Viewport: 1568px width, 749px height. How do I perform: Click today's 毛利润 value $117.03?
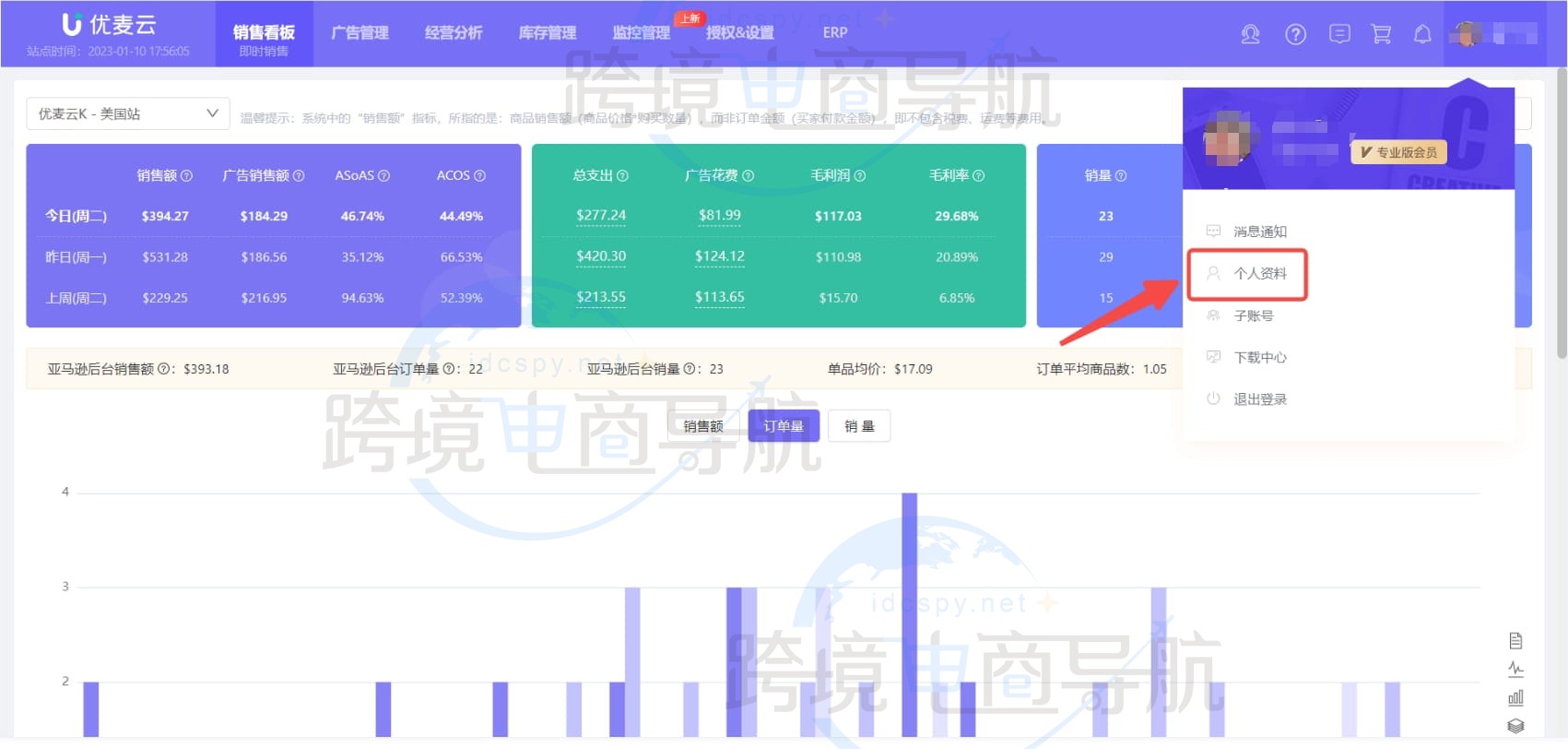coord(838,216)
